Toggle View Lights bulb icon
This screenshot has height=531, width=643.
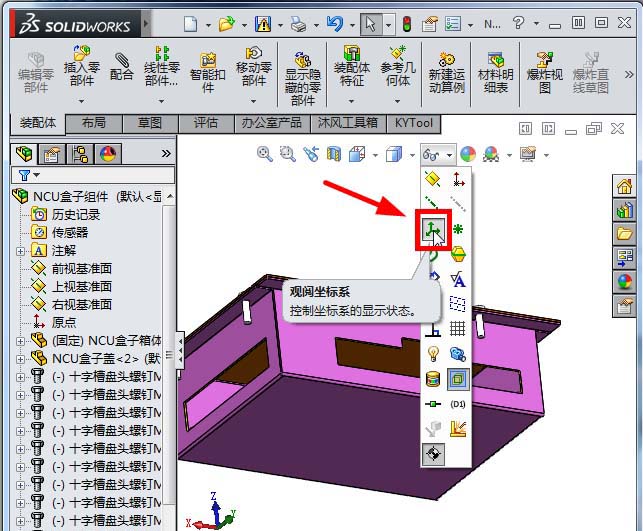pyautogui.click(x=433, y=353)
